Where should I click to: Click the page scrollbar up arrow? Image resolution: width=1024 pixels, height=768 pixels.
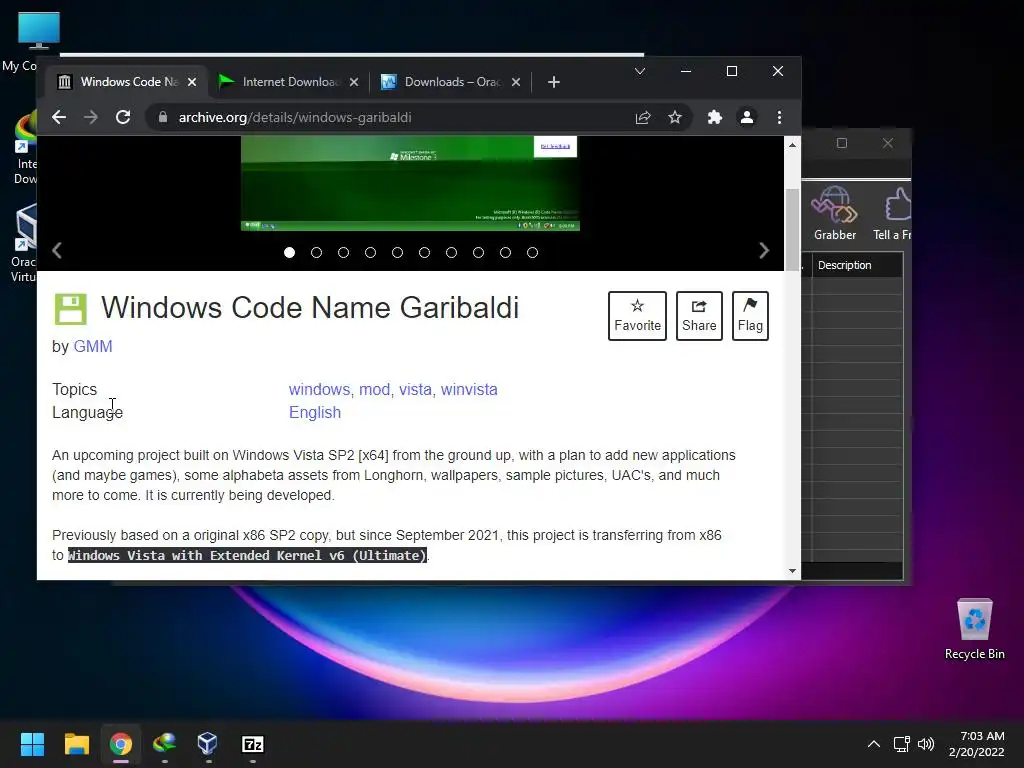coord(792,145)
